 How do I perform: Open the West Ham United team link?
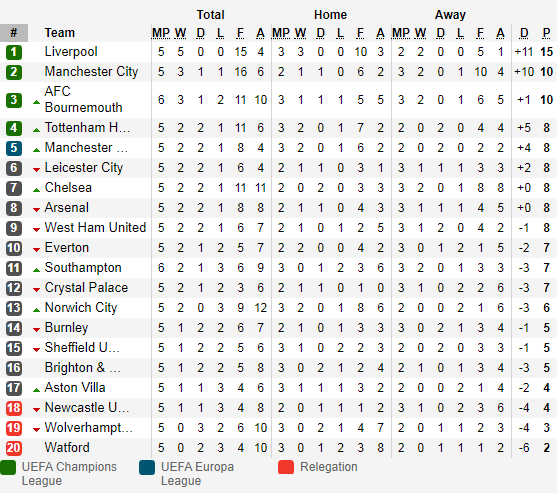(x=95, y=228)
